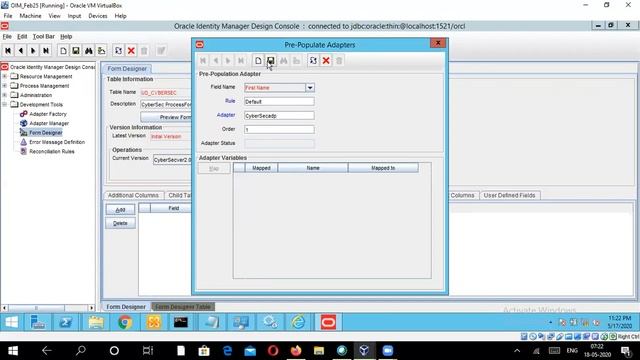Expand Administration tree node
The image size is (640, 360).
click(4, 95)
